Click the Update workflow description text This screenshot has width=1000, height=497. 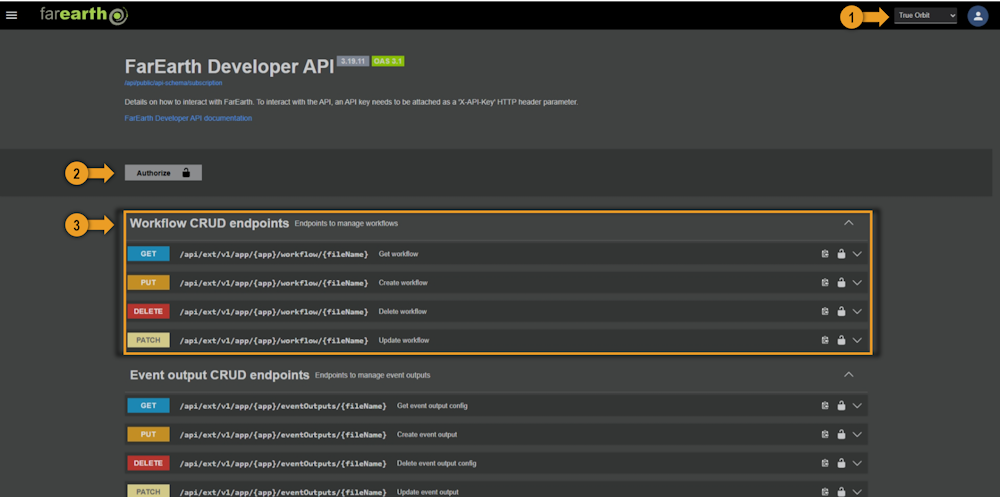(x=404, y=340)
